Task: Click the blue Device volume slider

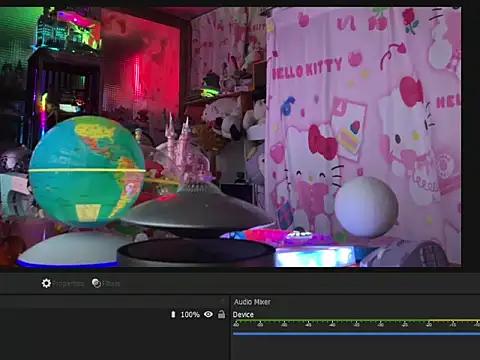Action: [x=356, y=333]
